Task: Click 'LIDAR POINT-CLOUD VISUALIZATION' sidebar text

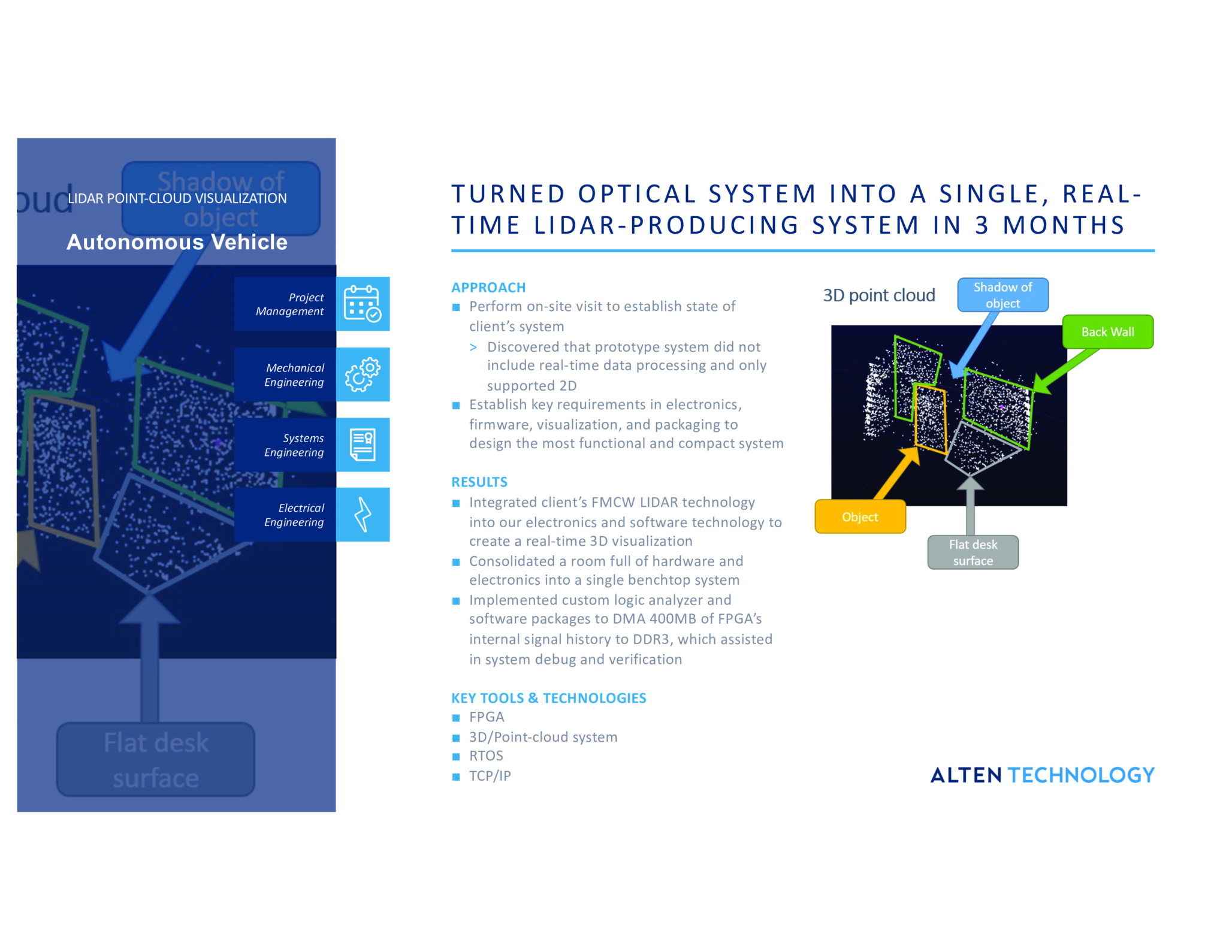Action: tap(177, 198)
